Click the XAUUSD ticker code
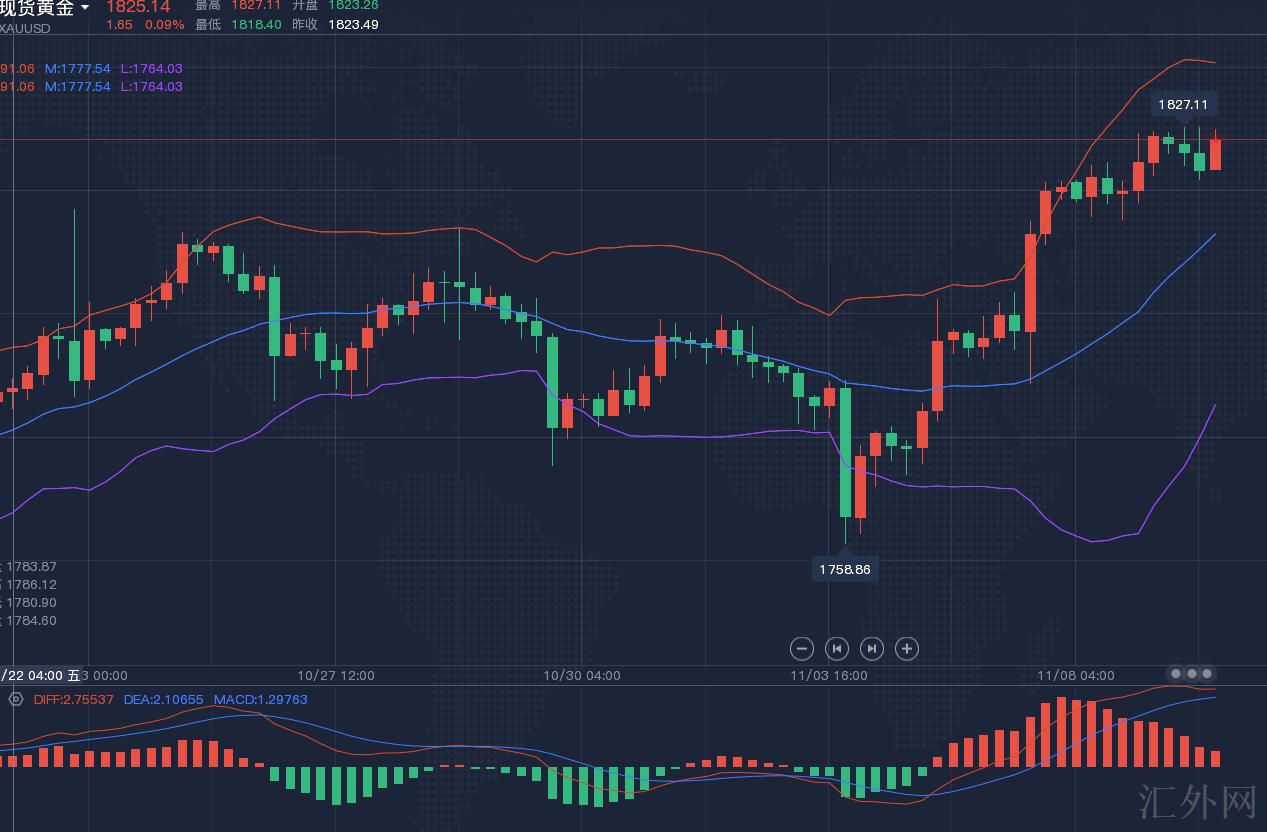Viewport: 1267px width, 832px height. tap(25, 29)
